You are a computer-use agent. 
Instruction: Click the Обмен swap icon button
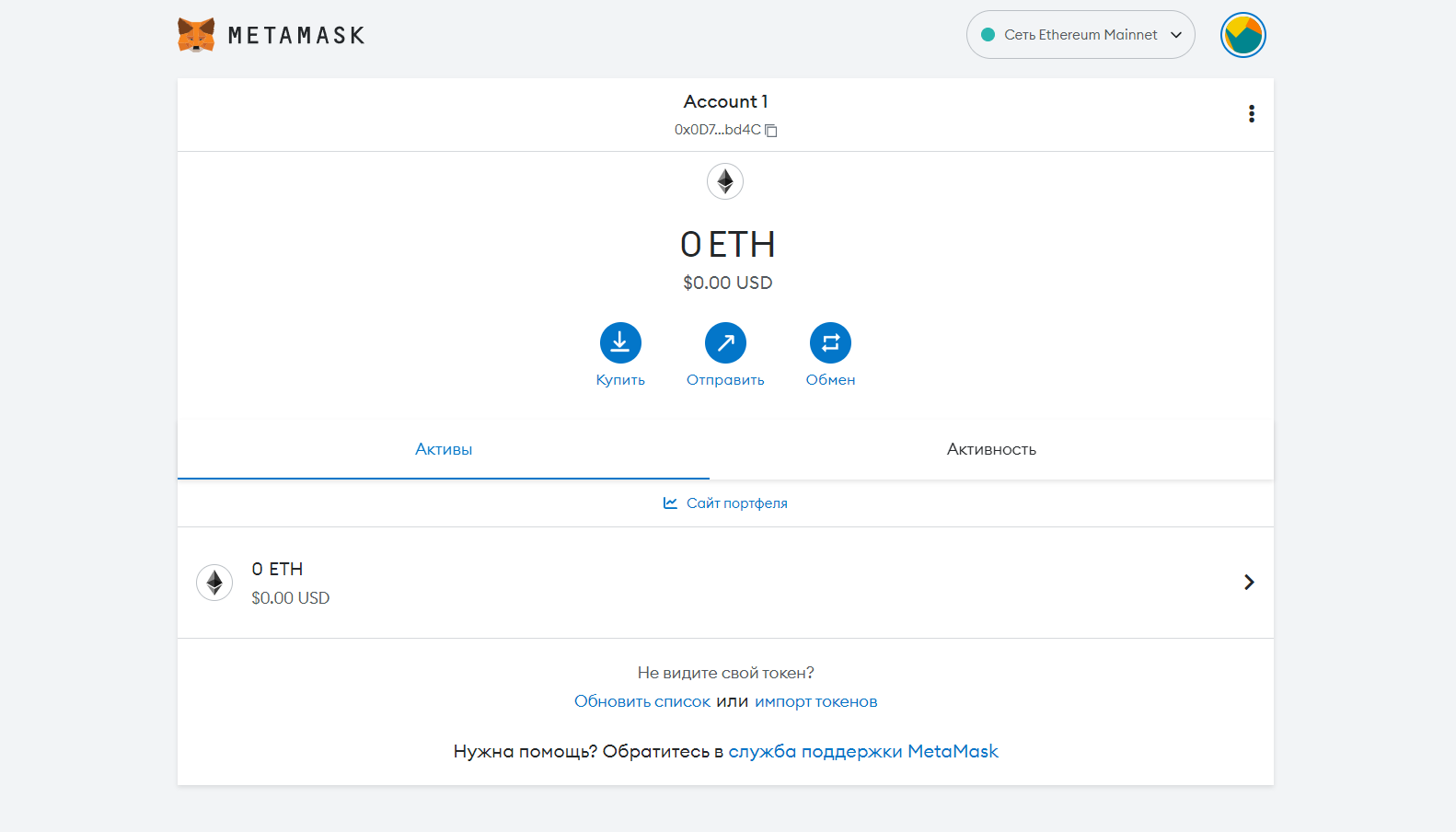point(830,343)
